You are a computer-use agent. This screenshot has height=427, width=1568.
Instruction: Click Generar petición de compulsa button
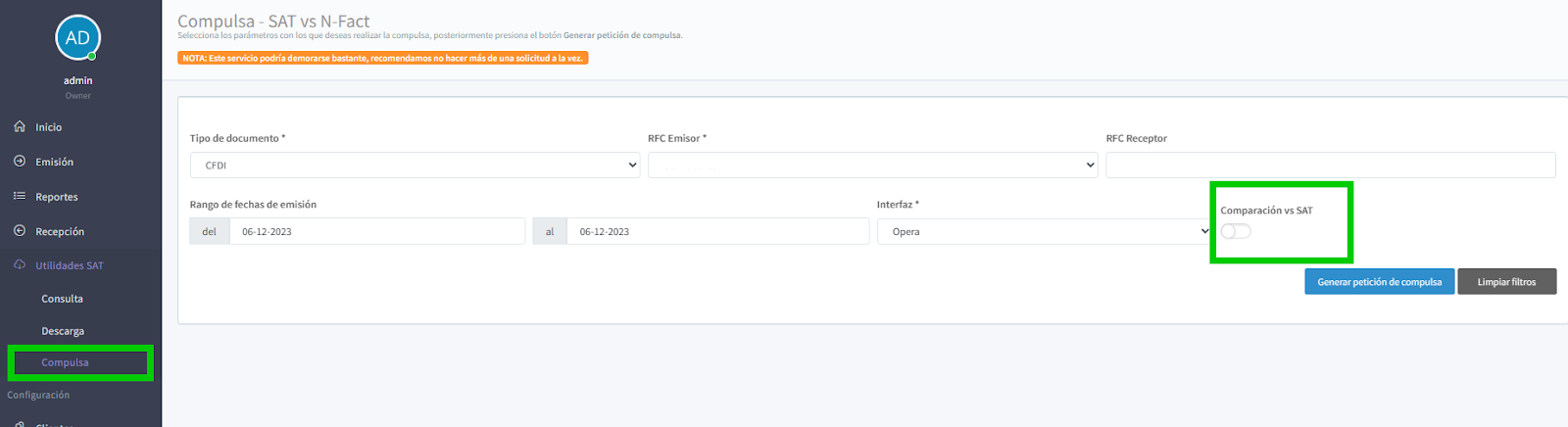click(x=1379, y=282)
